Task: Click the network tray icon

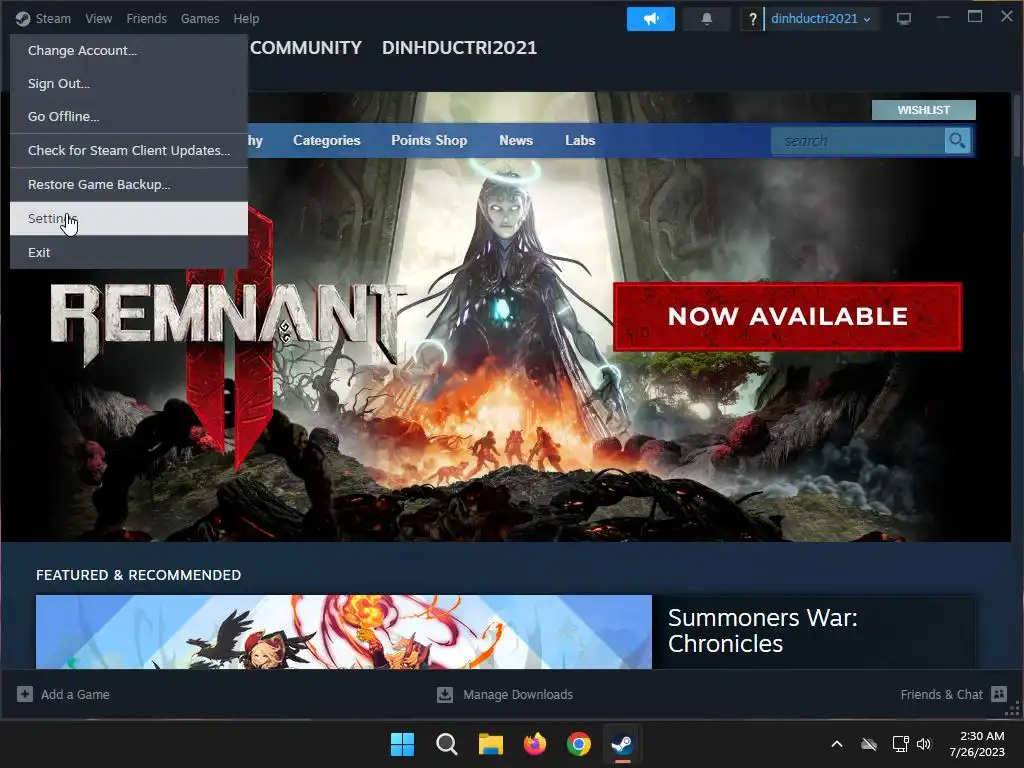Action: (x=901, y=744)
